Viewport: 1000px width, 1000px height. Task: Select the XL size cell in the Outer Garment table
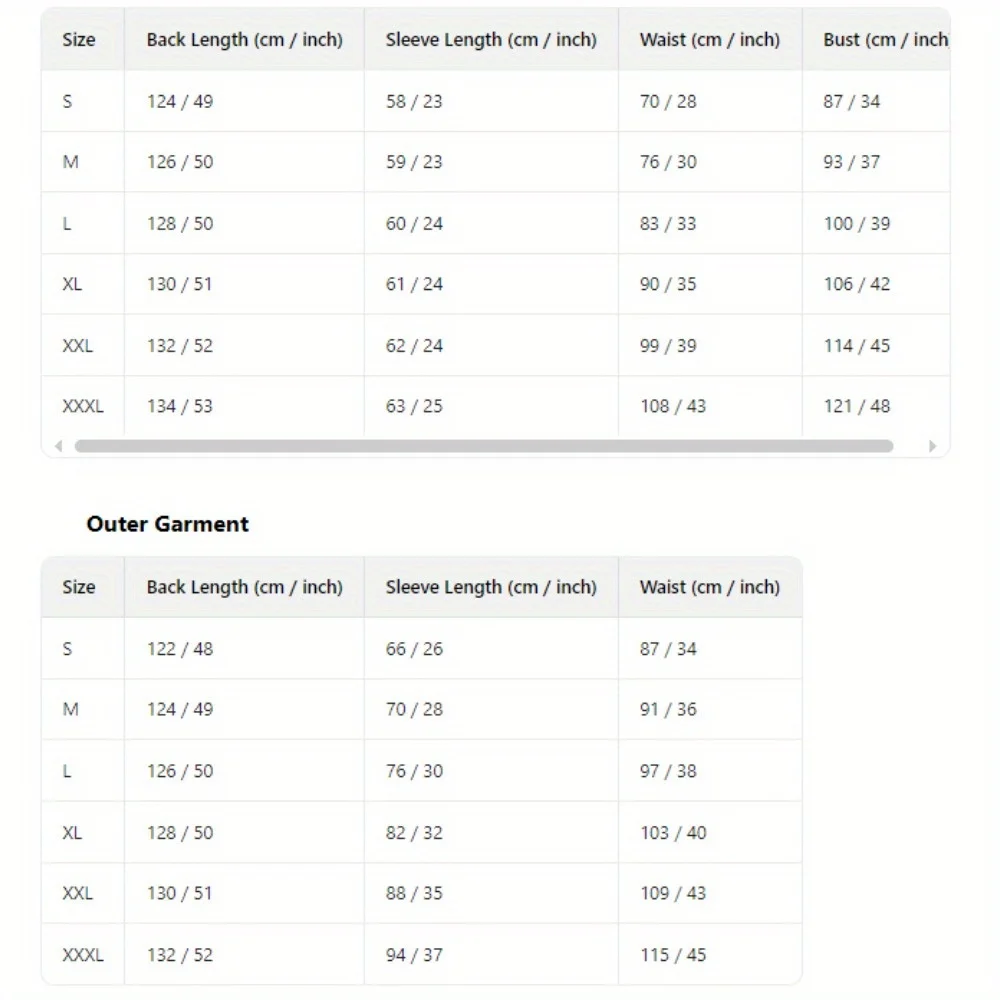(72, 833)
